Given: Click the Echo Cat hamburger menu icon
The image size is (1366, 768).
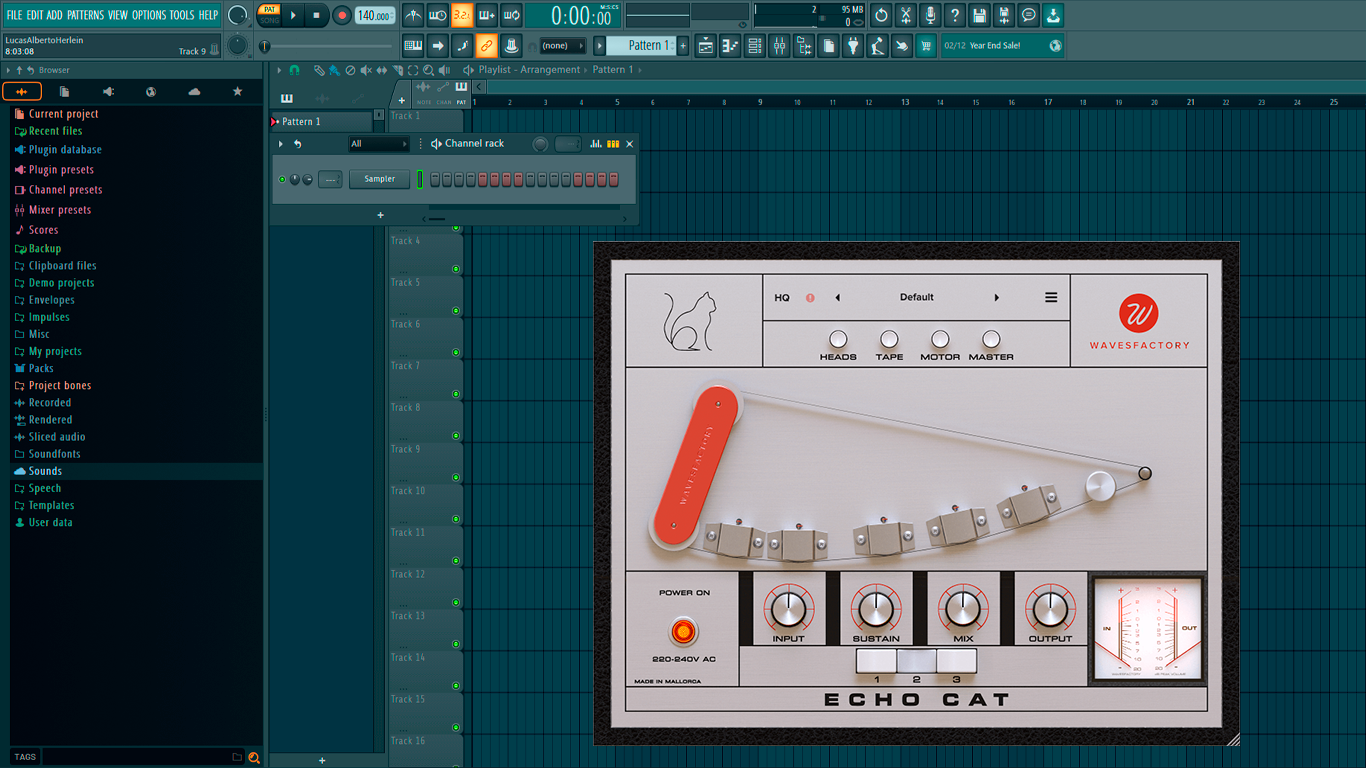Looking at the screenshot, I should pos(1051,297).
